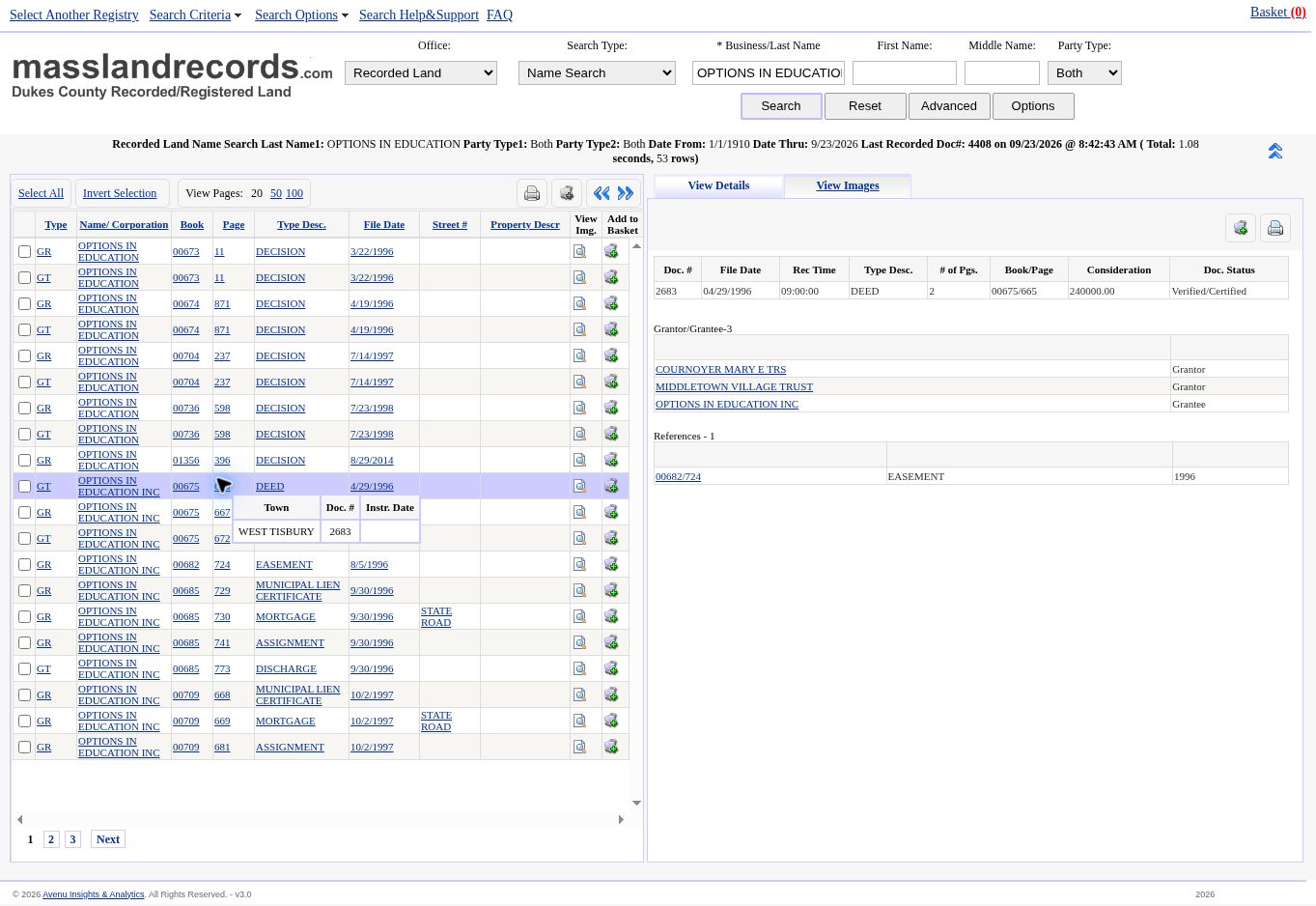Click the Reset button
The height and width of the screenshot is (906, 1316).
[x=865, y=106]
